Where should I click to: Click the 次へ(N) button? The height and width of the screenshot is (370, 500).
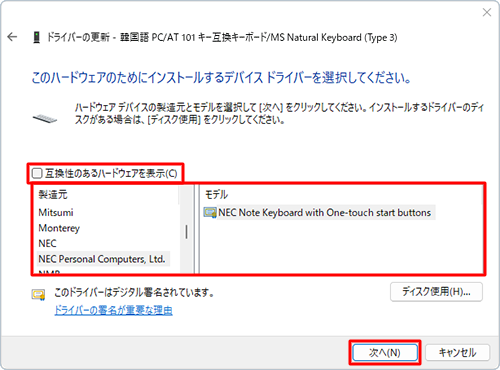[x=385, y=353]
